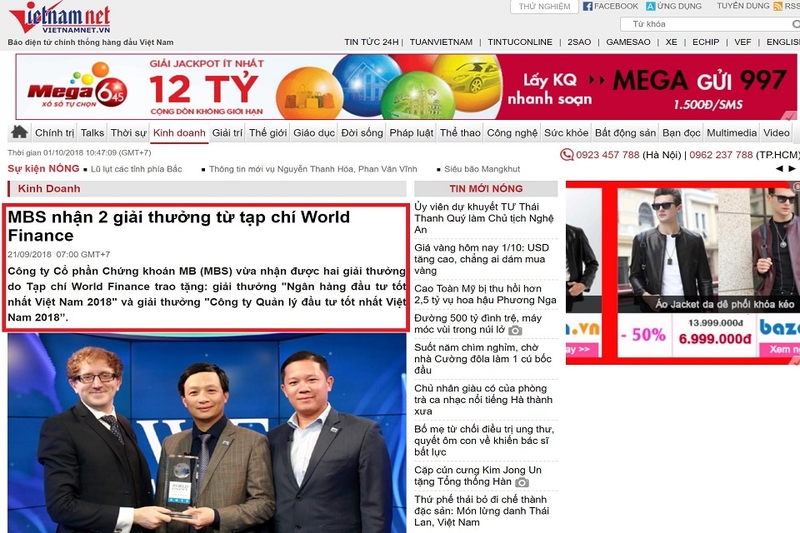Viewport: 800px width, 533px height.
Task: Open the XE link
Action: (x=671, y=42)
